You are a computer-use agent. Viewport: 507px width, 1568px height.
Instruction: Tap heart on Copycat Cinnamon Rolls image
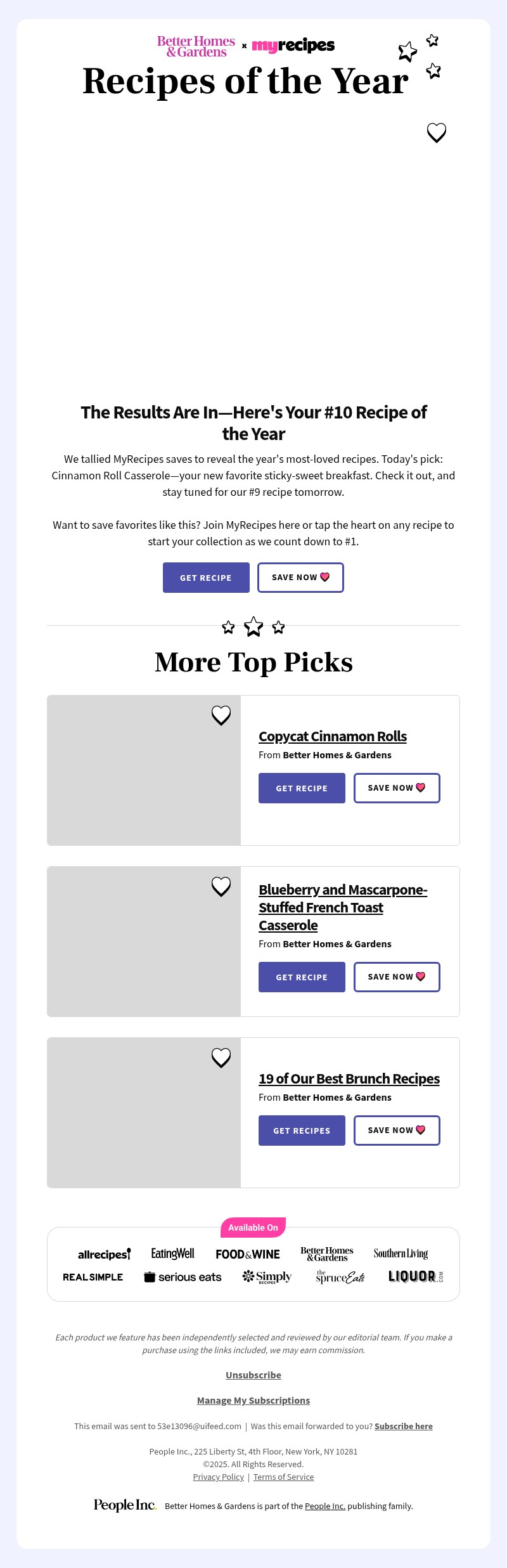pyautogui.click(x=221, y=715)
